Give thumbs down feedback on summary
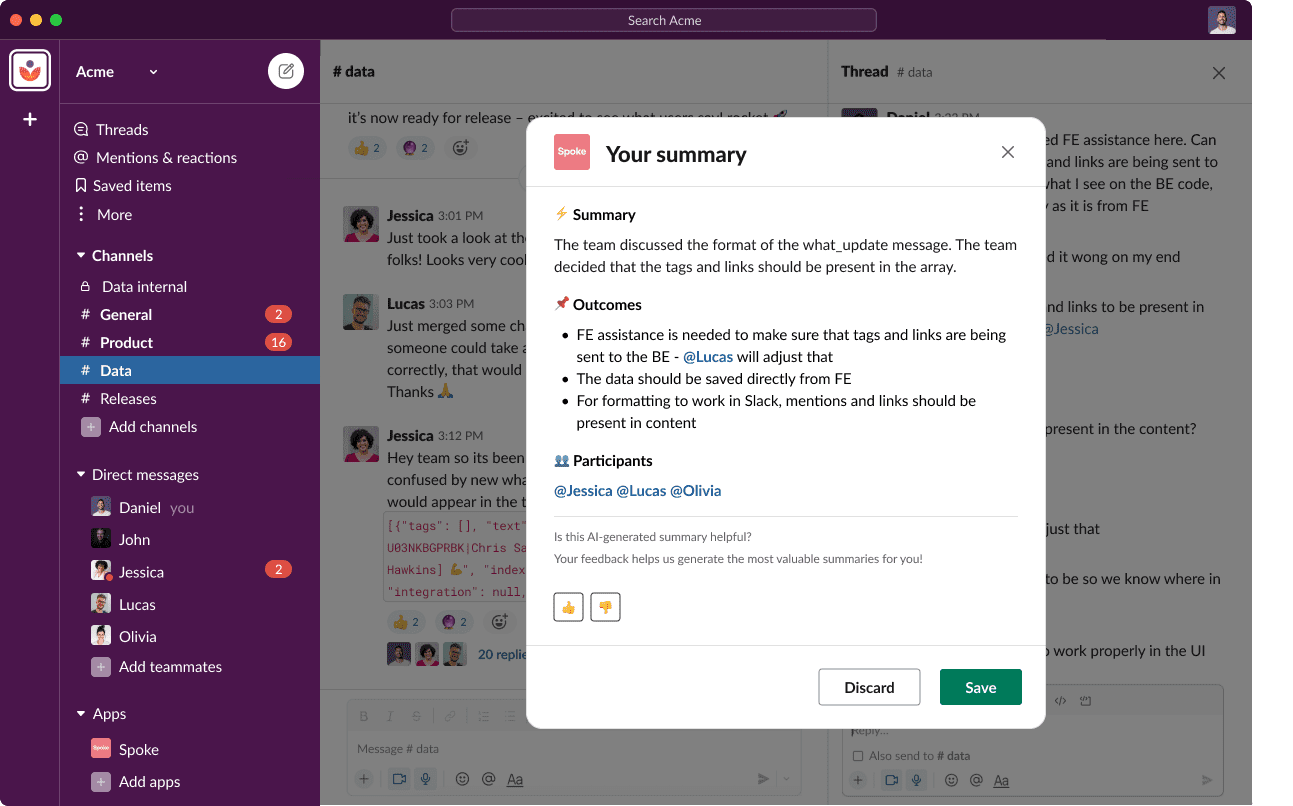1293x806 pixels. (605, 607)
